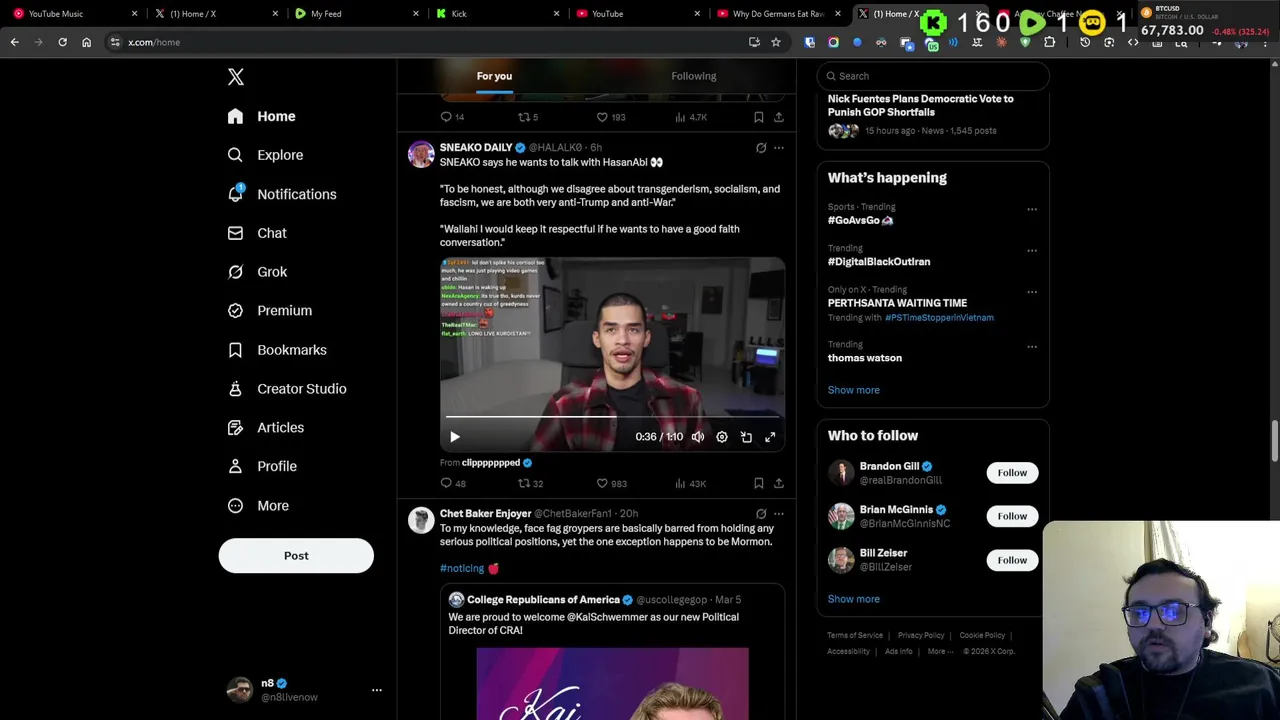Switch to For you tab
The width and height of the screenshot is (1280, 720).
tap(494, 76)
